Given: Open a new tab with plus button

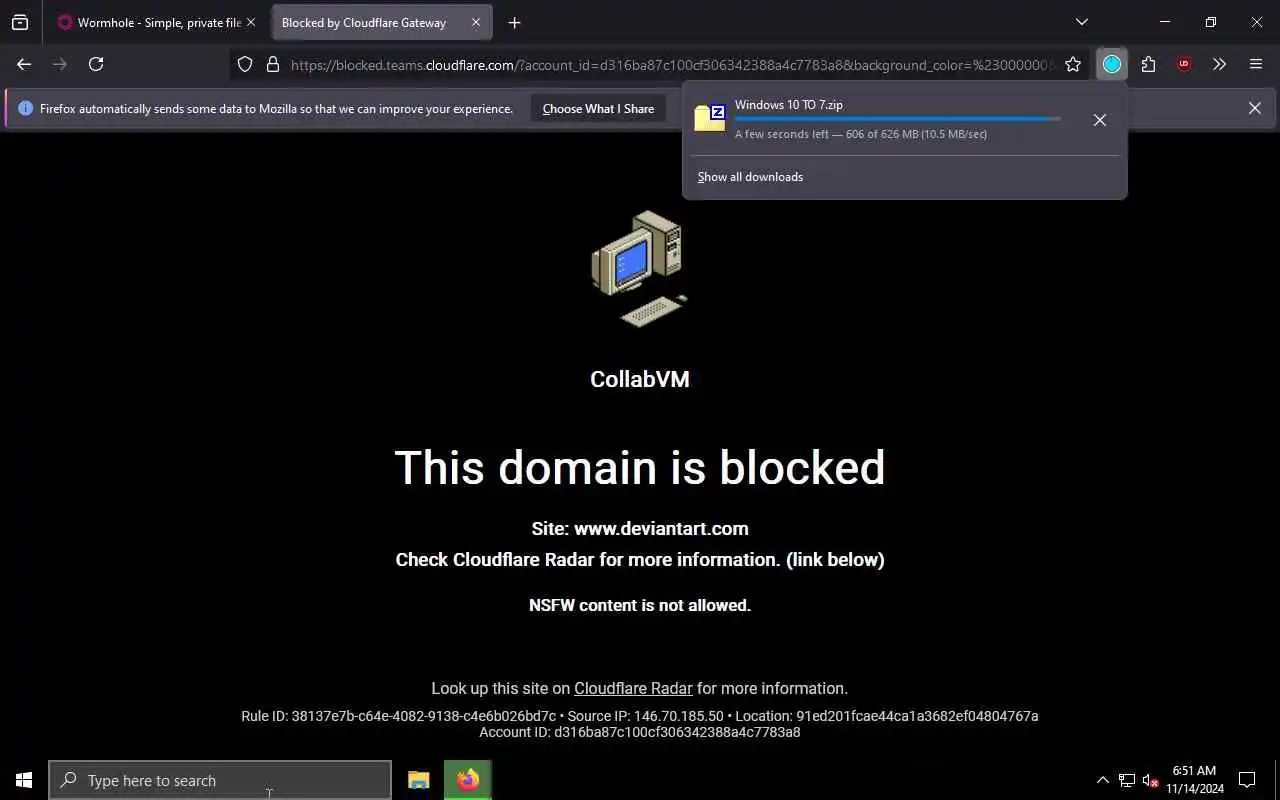Looking at the screenshot, I should (514, 22).
